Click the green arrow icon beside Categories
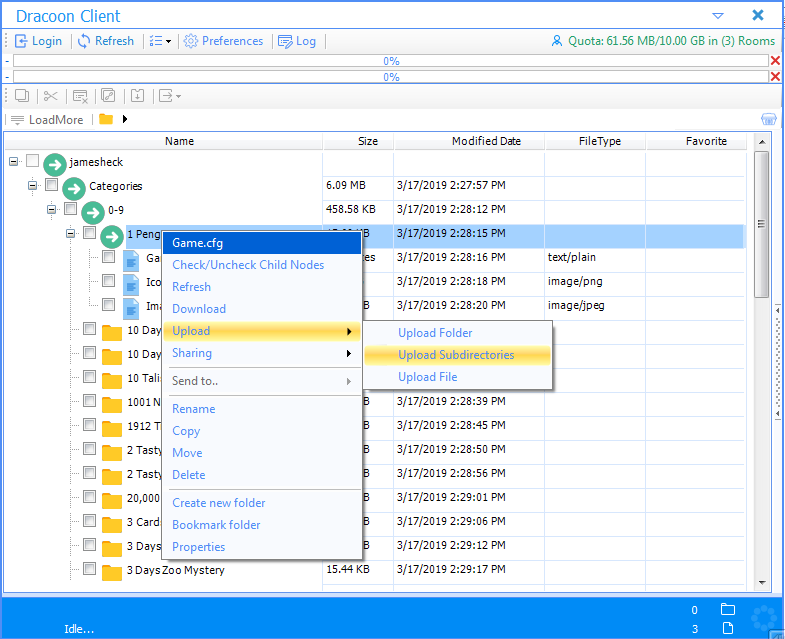The height and width of the screenshot is (639, 785). click(x=74, y=188)
